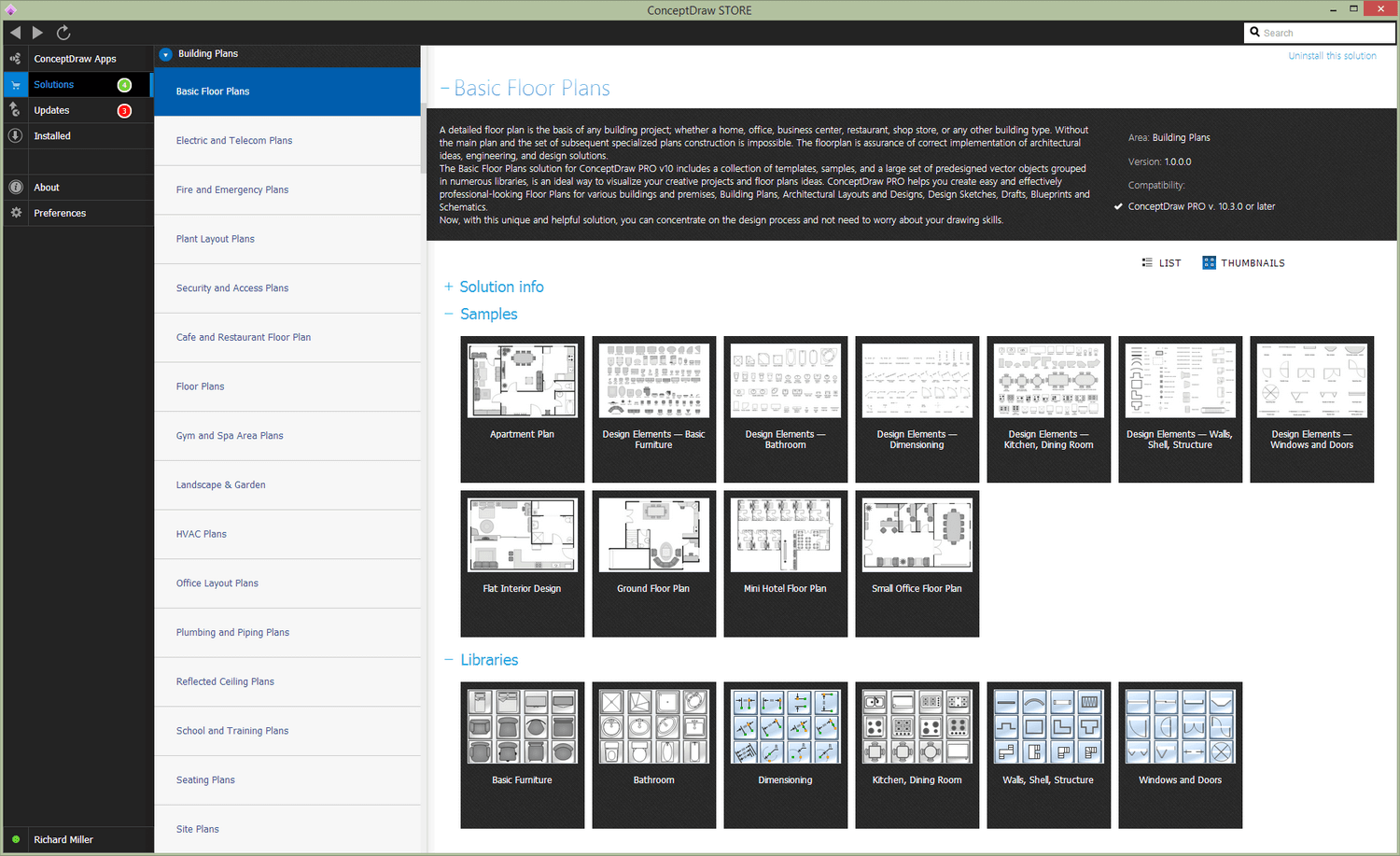
Task: Click the Thumbnails view icon
Action: tap(1209, 262)
